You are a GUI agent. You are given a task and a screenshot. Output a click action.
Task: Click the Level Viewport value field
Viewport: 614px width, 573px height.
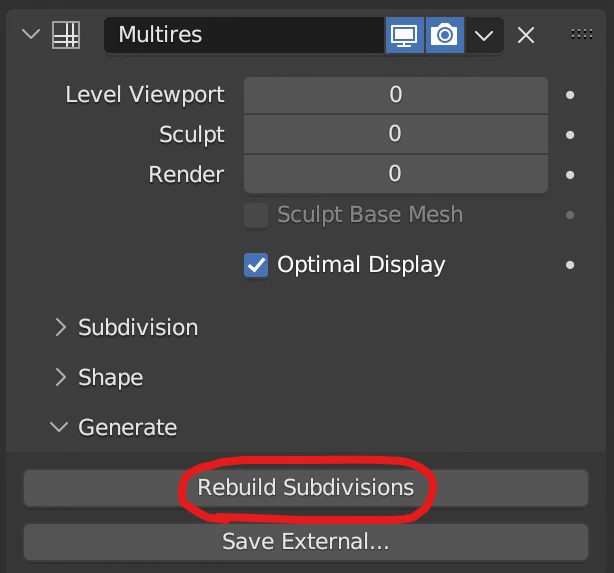(395, 95)
